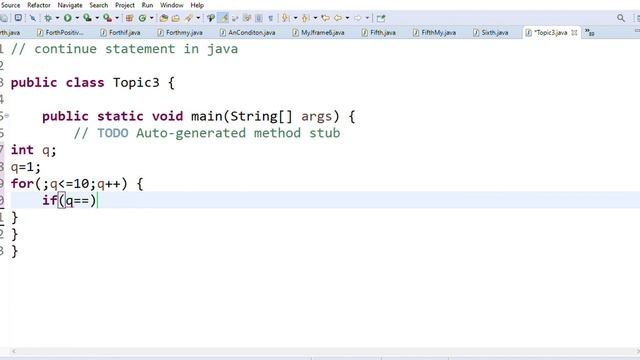Open the Back history dropdown arrow
The image size is (640, 360).
click(x=347, y=18)
